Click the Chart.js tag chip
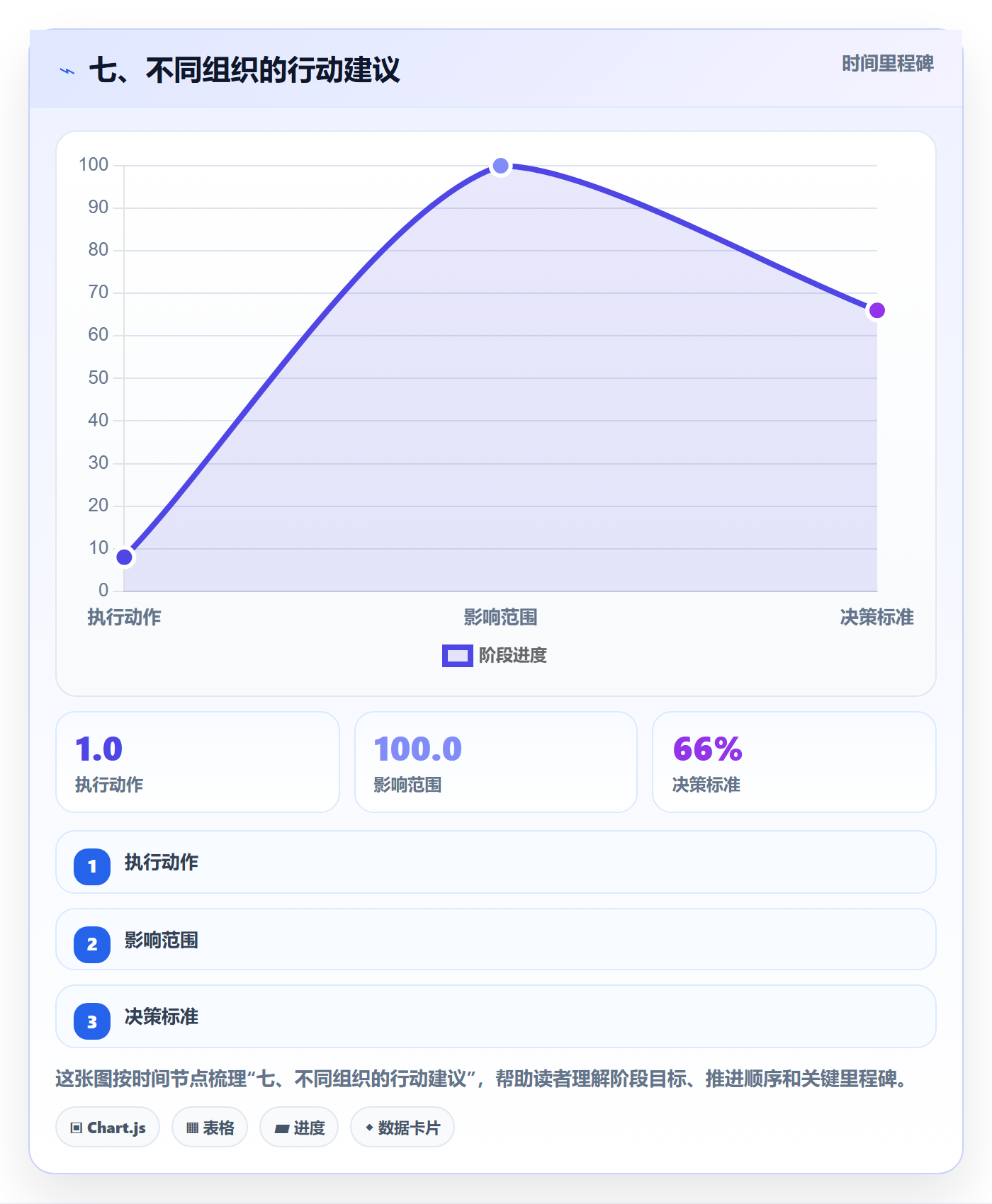992x1204 pixels. 108,1128
